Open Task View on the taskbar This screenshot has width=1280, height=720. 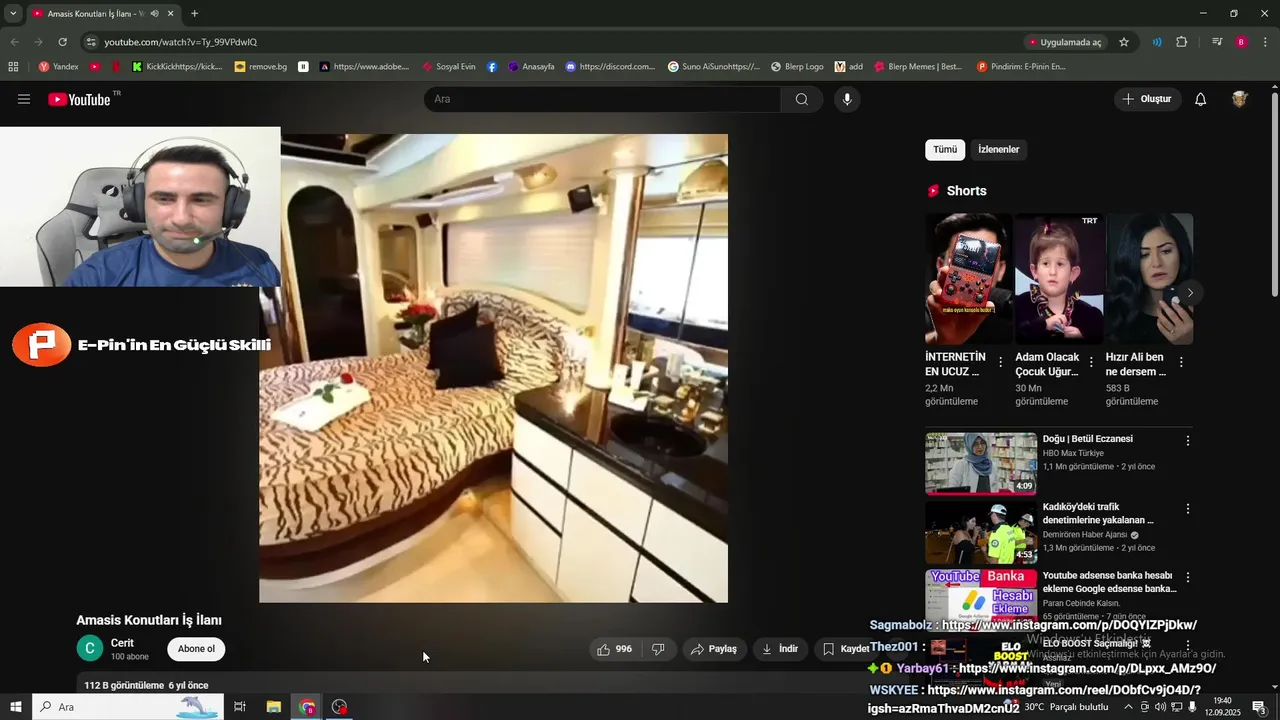[240, 707]
